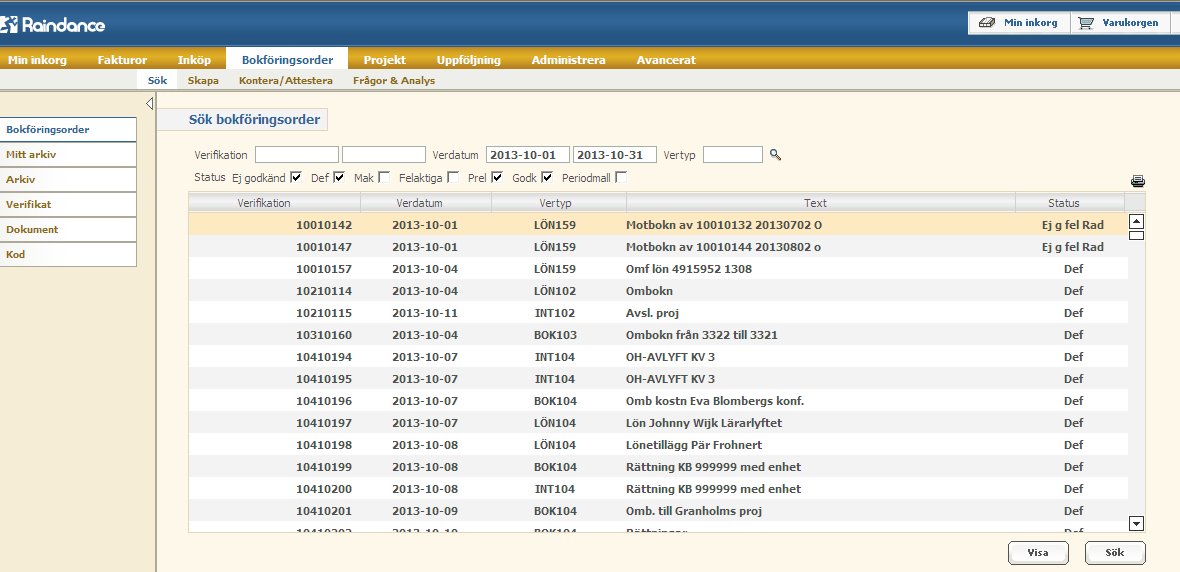
Task: Sort by the Verdatum column header
Action: coord(426,202)
